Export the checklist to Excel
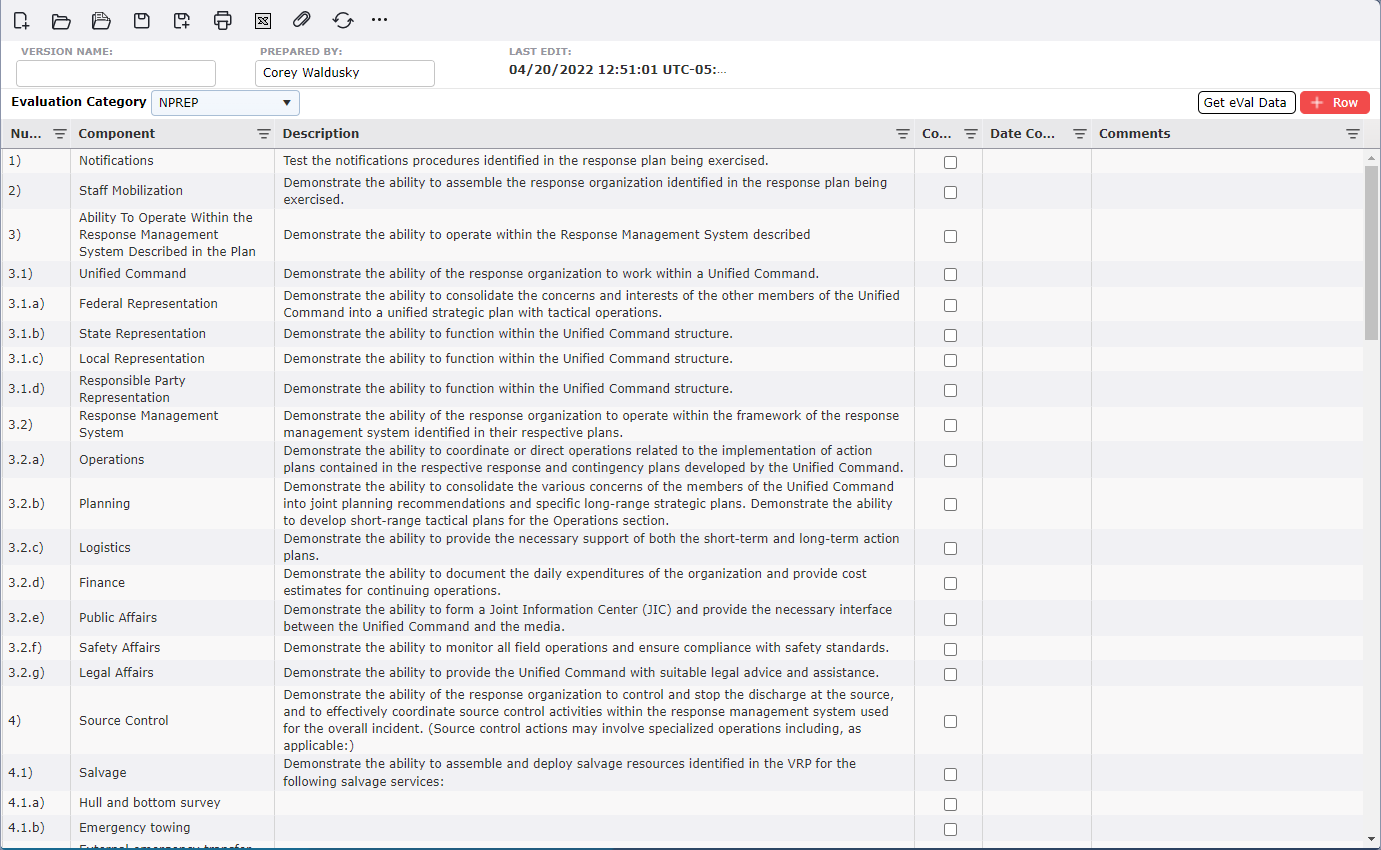The width and height of the screenshot is (1381, 850). point(262,20)
